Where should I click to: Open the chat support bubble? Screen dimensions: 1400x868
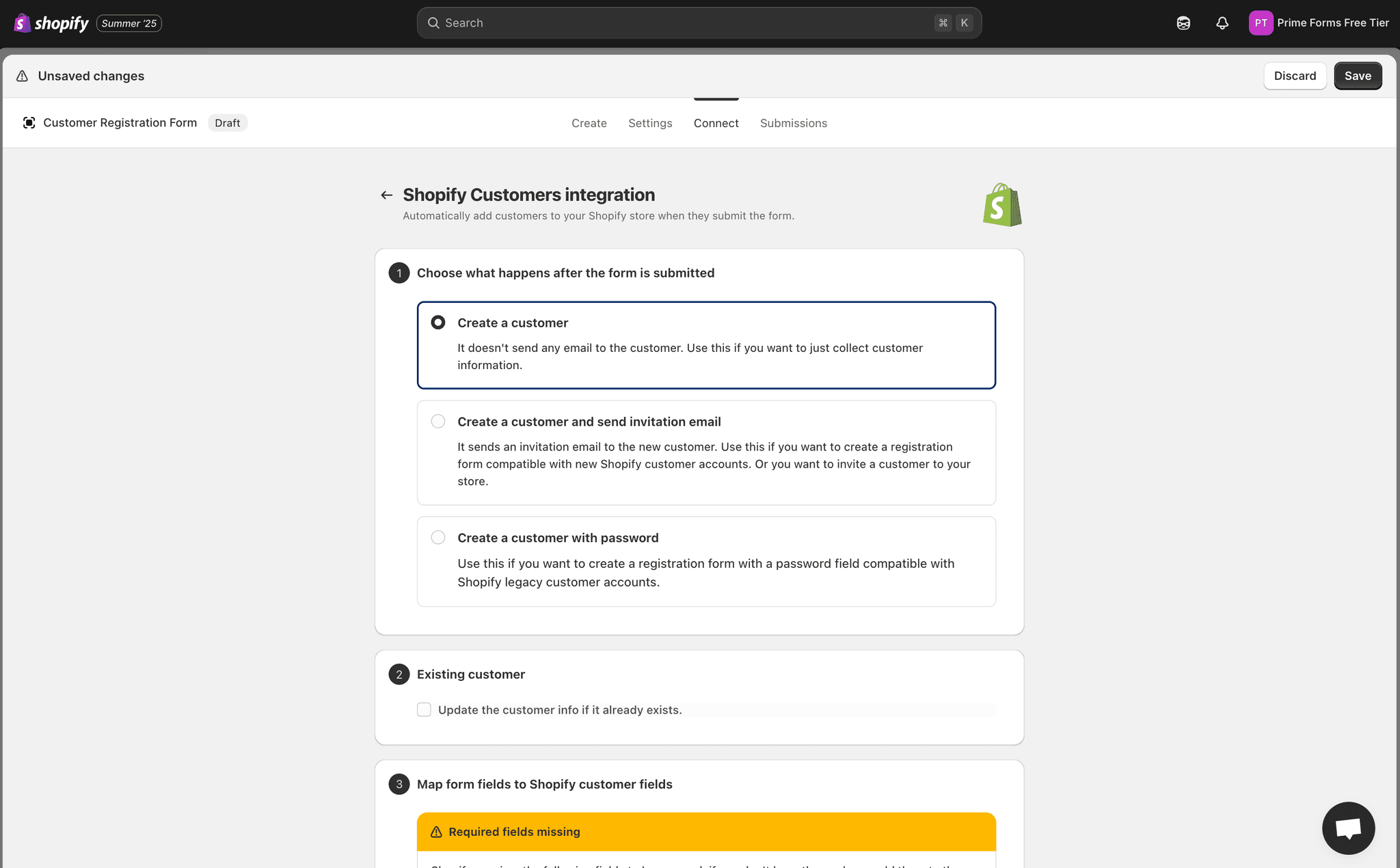1348,828
